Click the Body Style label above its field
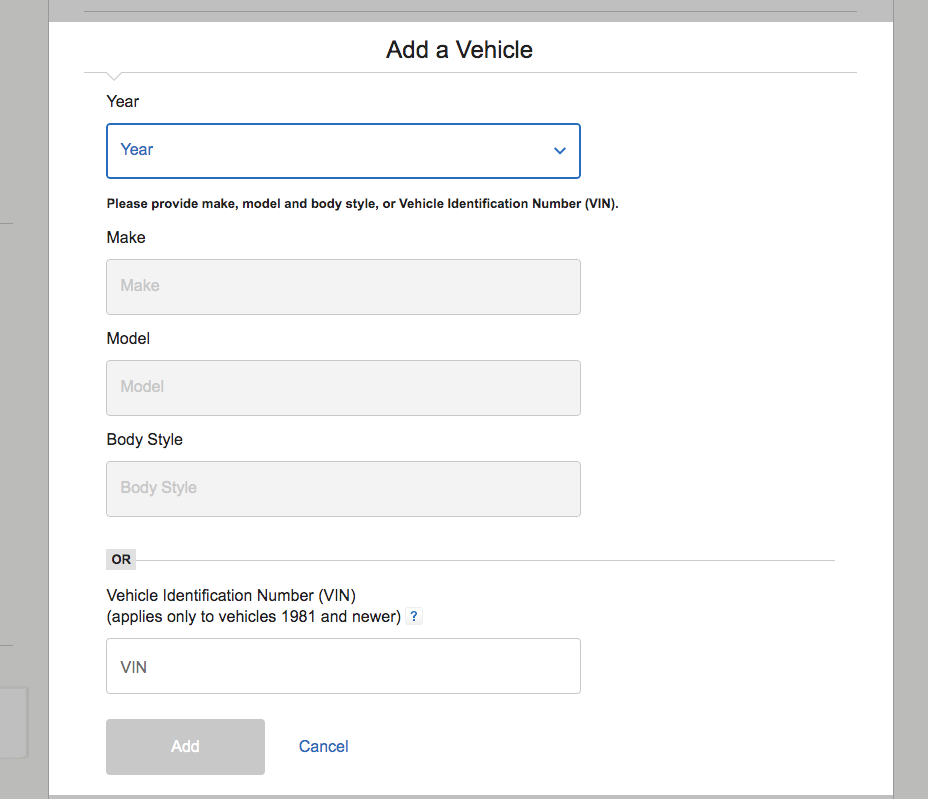The height and width of the screenshot is (799, 928). coord(144,439)
